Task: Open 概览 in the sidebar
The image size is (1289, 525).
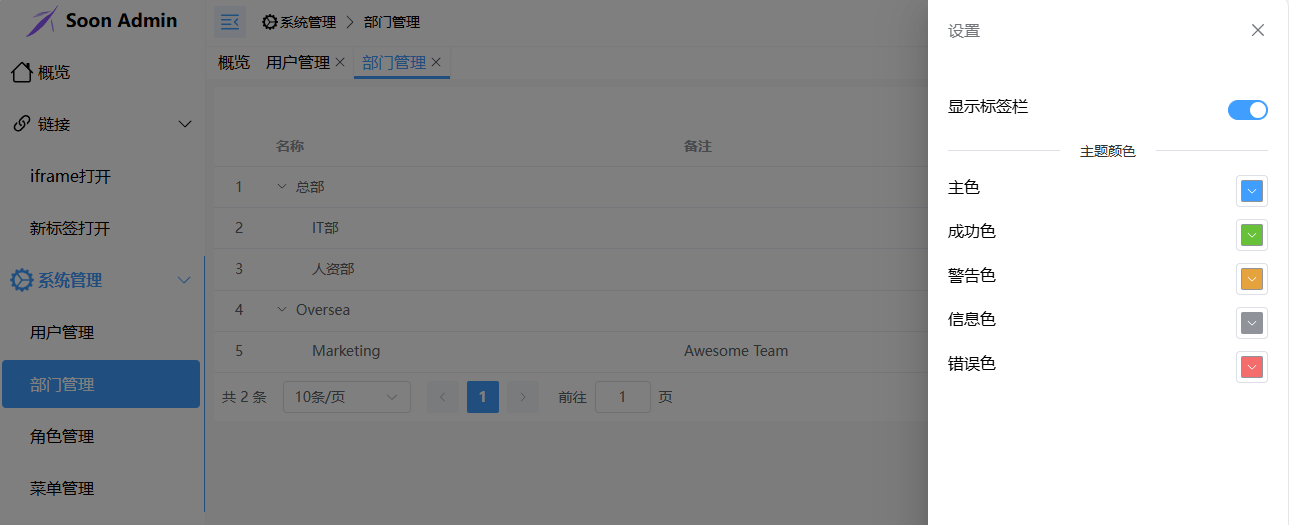Action: (102, 72)
